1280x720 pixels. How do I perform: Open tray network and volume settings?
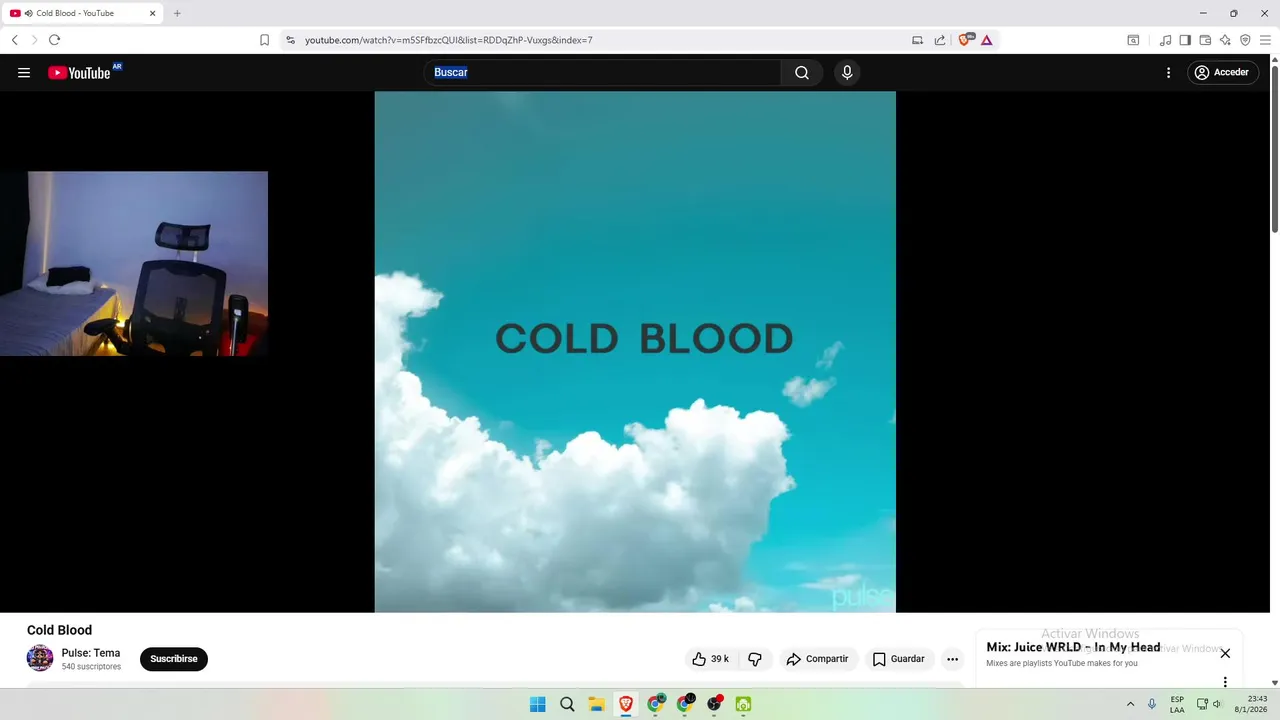[1209, 704]
